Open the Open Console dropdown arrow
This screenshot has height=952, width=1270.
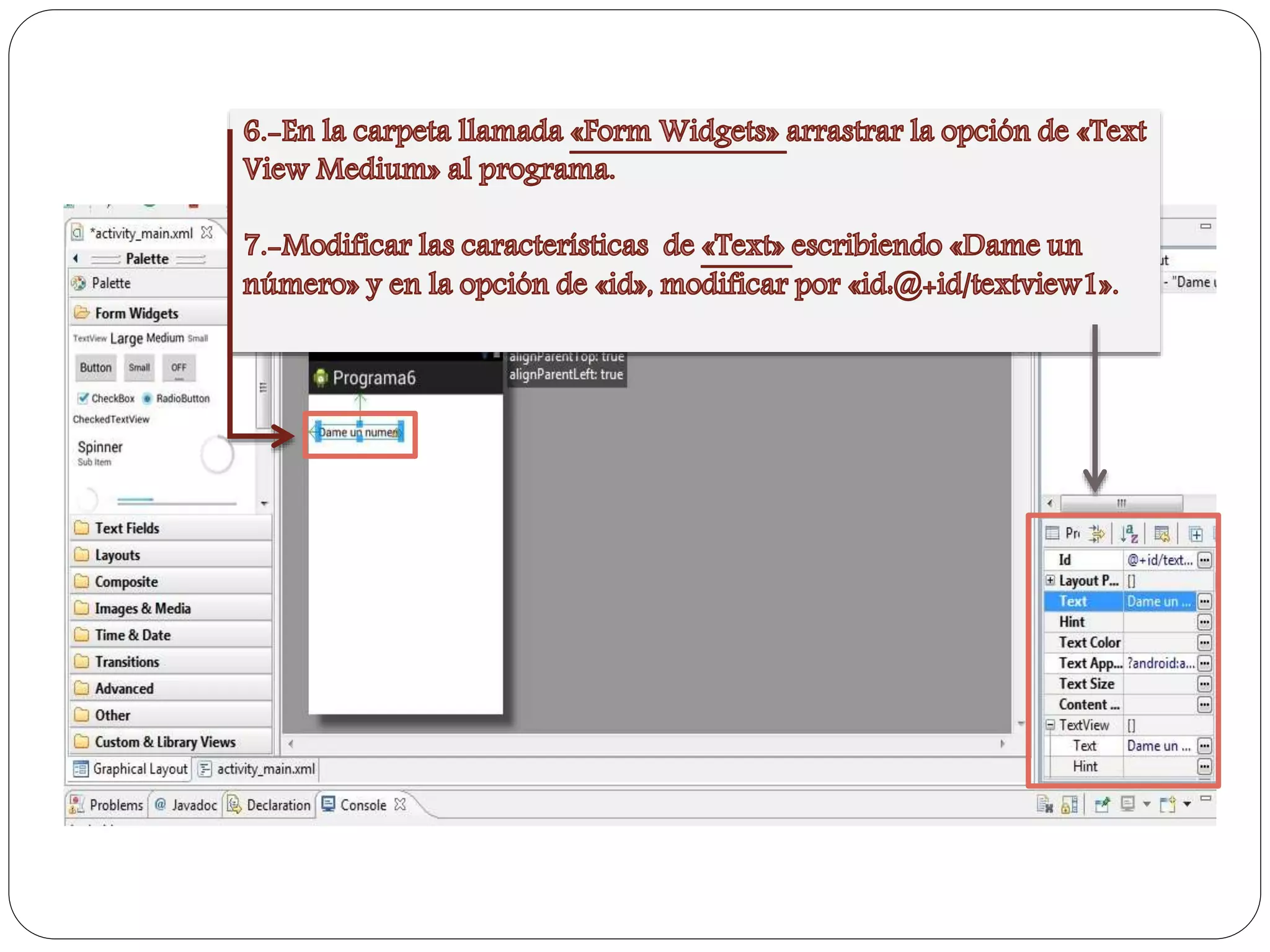(x=1187, y=804)
